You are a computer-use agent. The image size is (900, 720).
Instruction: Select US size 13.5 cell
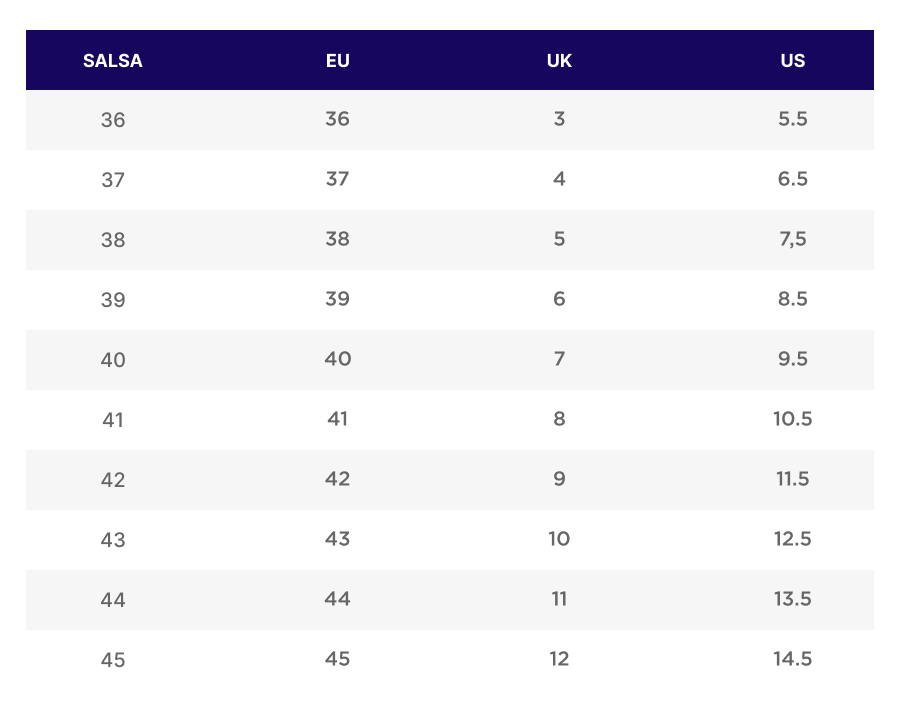(x=792, y=599)
